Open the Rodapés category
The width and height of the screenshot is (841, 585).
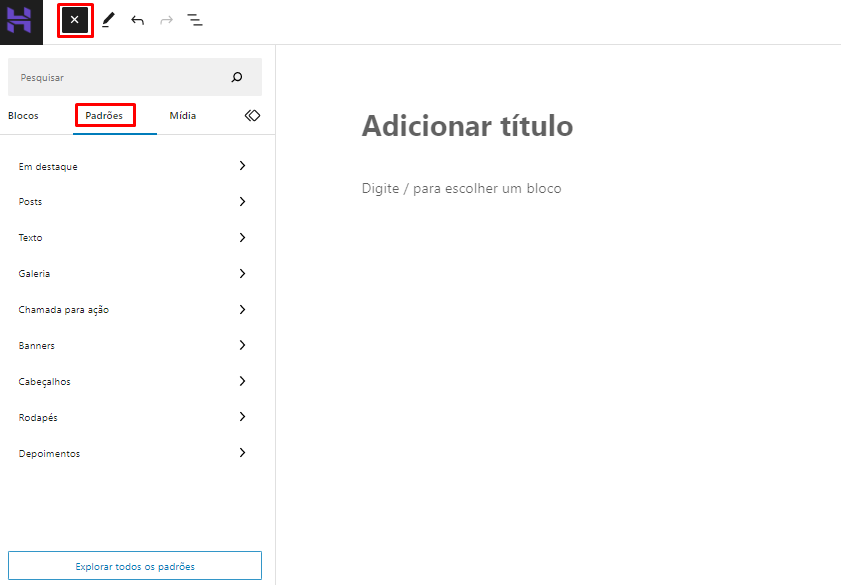click(x=134, y=417)
